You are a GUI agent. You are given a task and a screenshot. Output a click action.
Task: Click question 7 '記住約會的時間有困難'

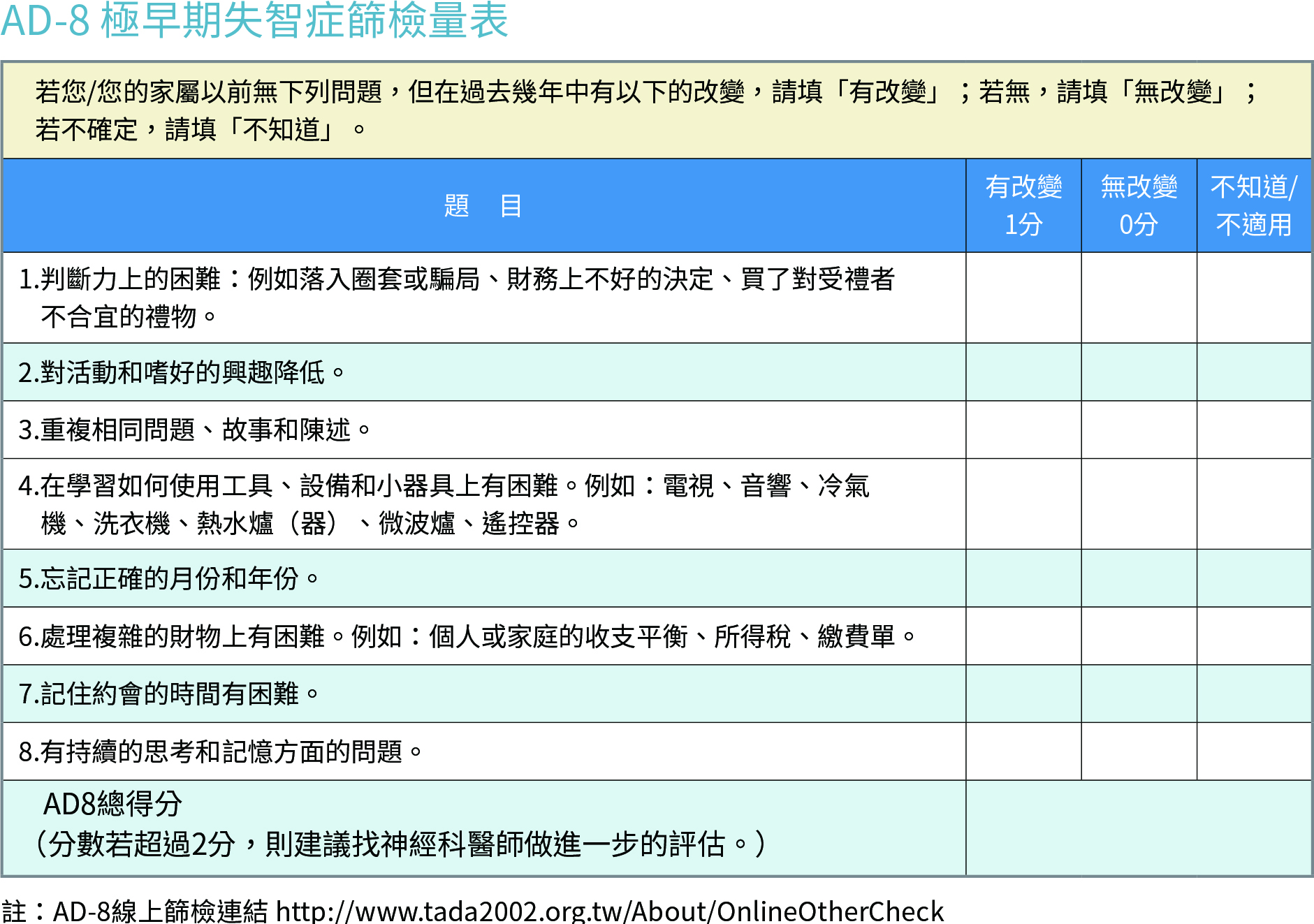pyautogui.click(x=169, y=694)
